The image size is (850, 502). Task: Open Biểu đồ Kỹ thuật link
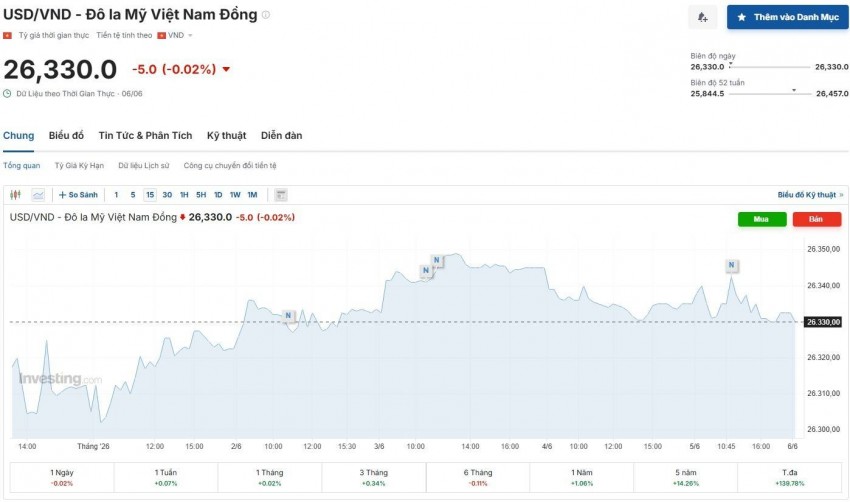810,195
